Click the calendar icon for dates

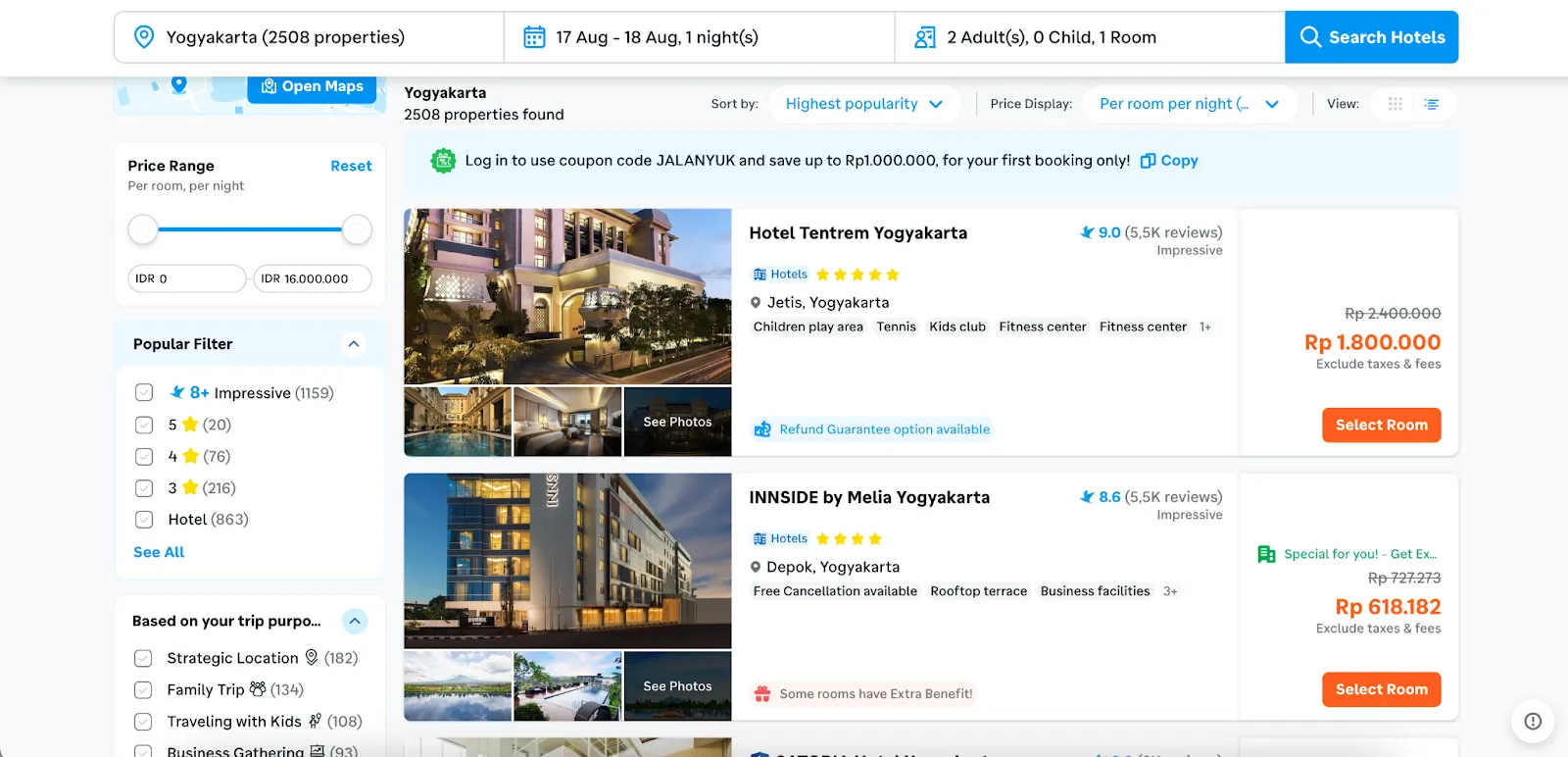pyautogui.click(x=534, y=37)
